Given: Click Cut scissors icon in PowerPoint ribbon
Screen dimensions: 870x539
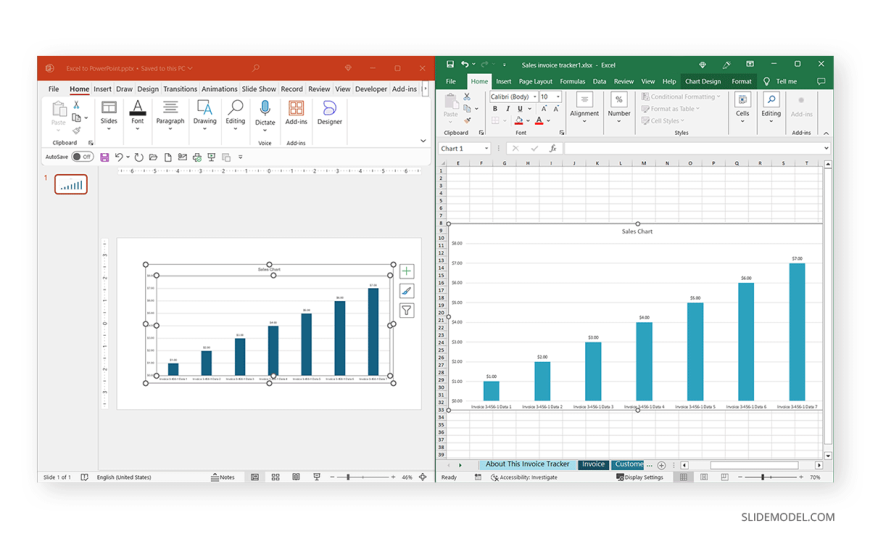Looking at the screenshot, I should pos(77,105).
